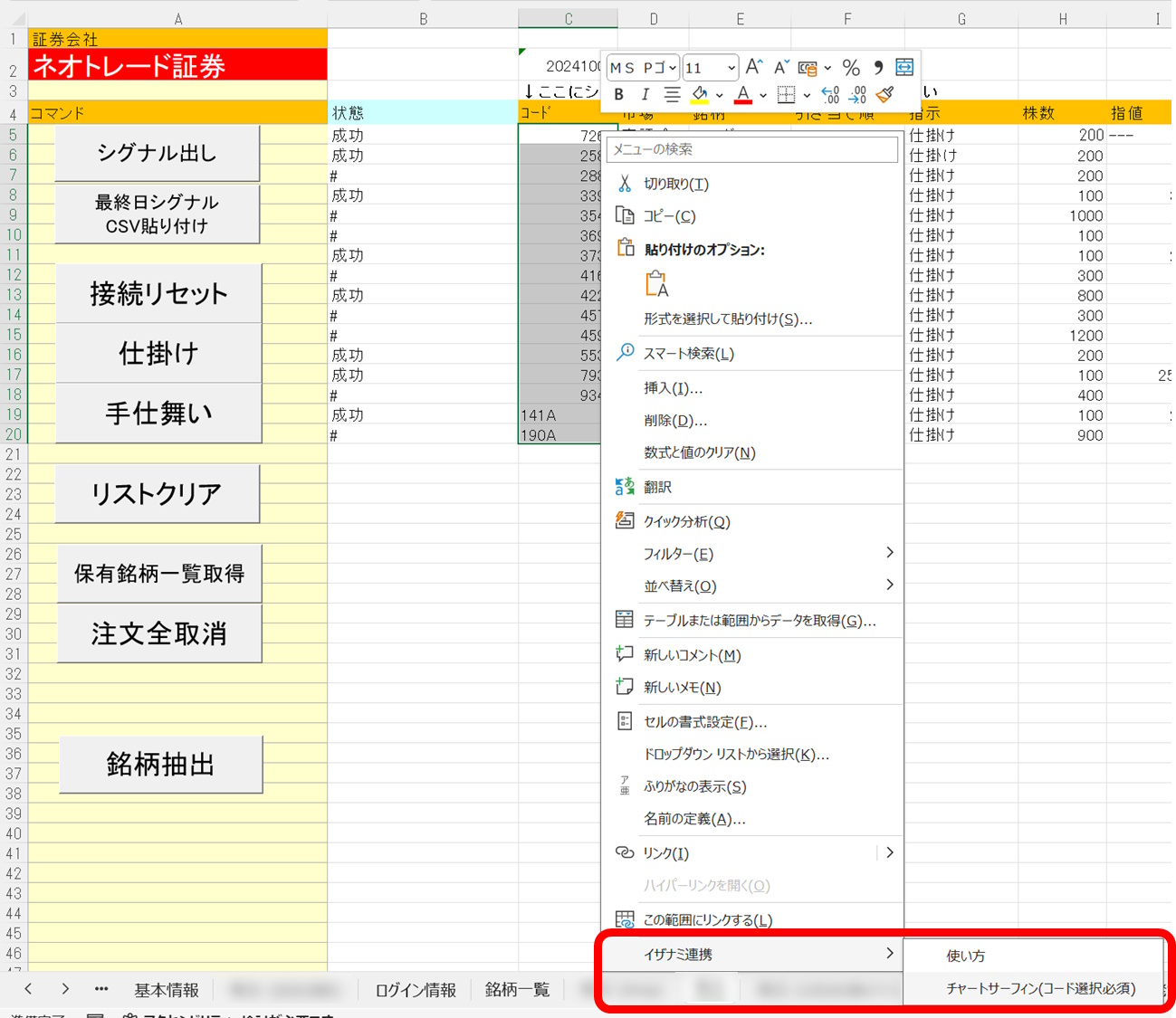Image resolution: width=1176 pixels, height=1018 pixels.
Task: Click the 銘柄抽出 button
Action: pos(161,765)
